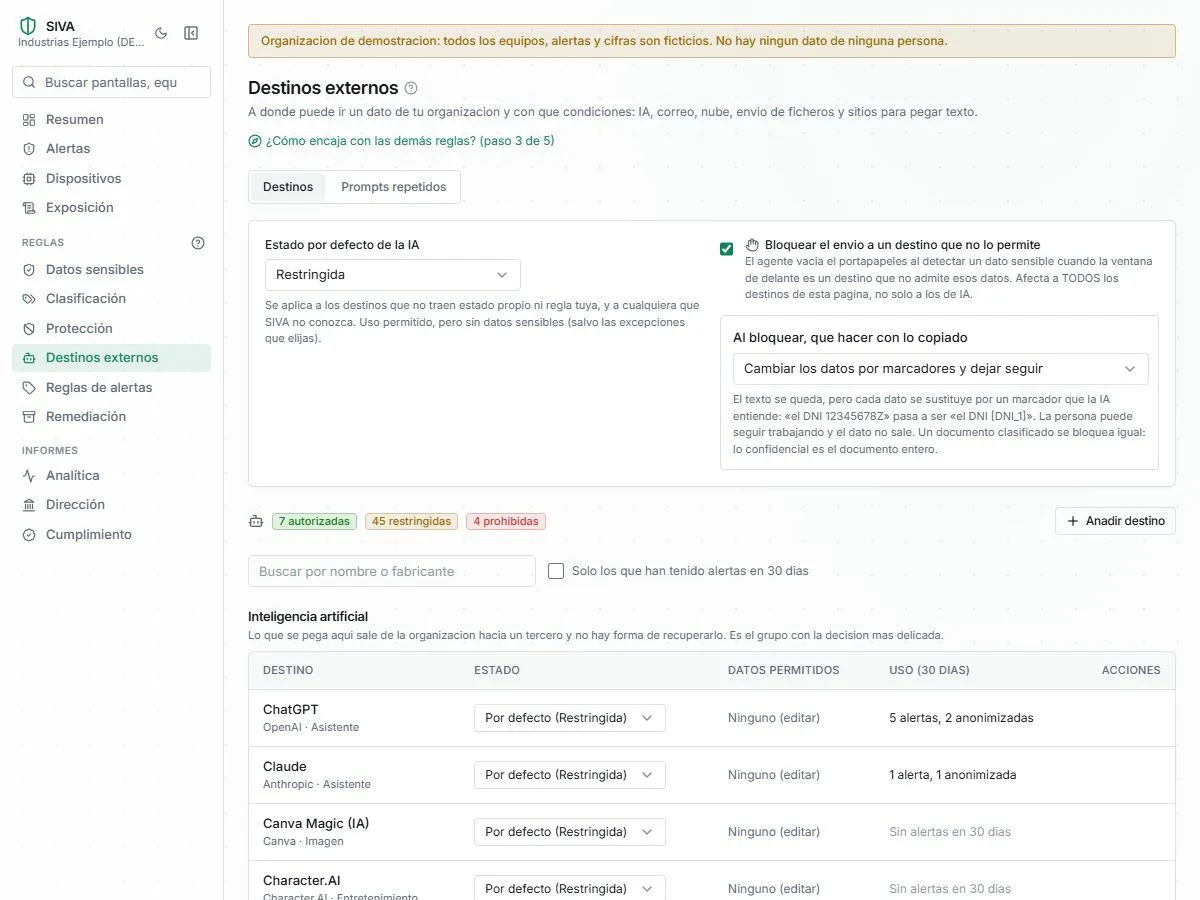Screen dimensions: 1200x900
Task: Click the robot icon before status badges
Action: coord(256,521)
